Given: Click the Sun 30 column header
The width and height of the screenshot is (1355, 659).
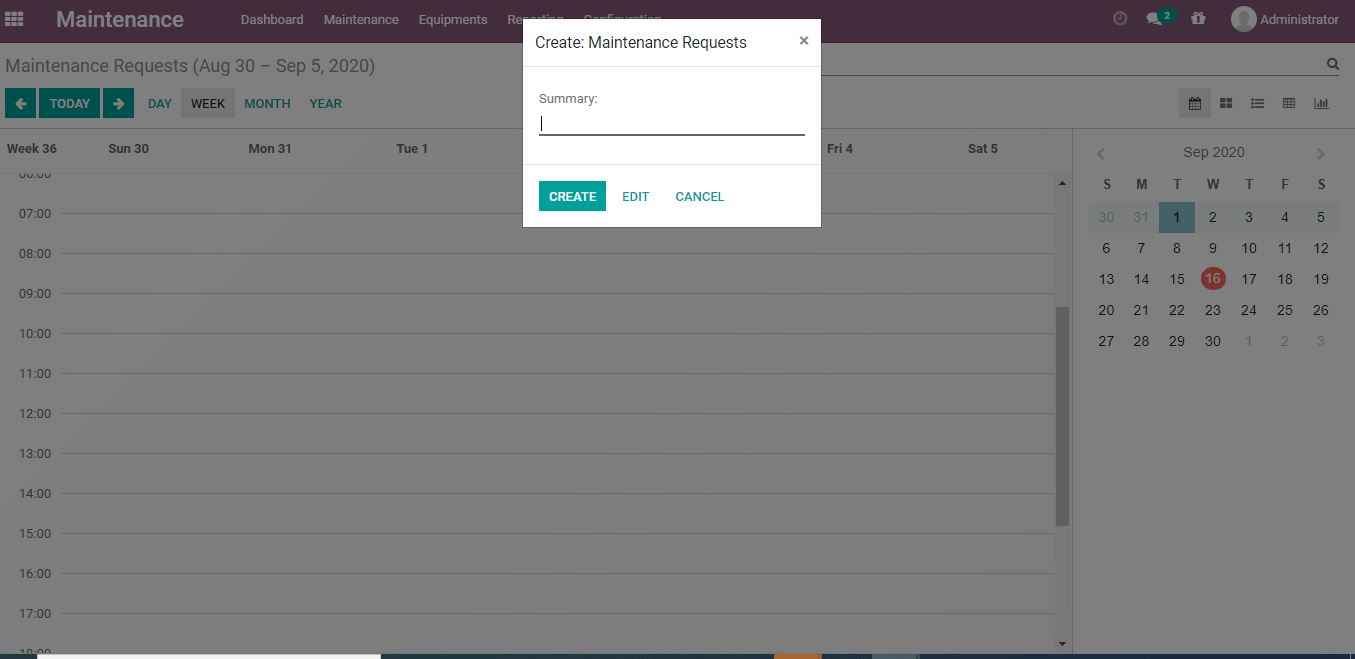Looking at the screenshot, I should (x=128, y=148).
